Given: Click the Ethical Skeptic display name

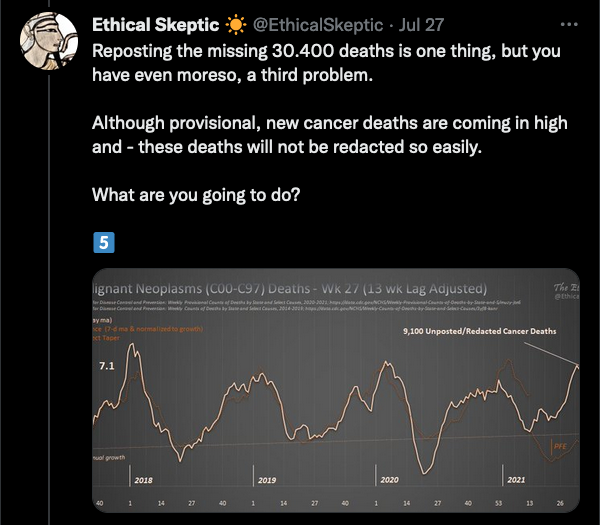Looking at the screenshot, I should point(155,25).
